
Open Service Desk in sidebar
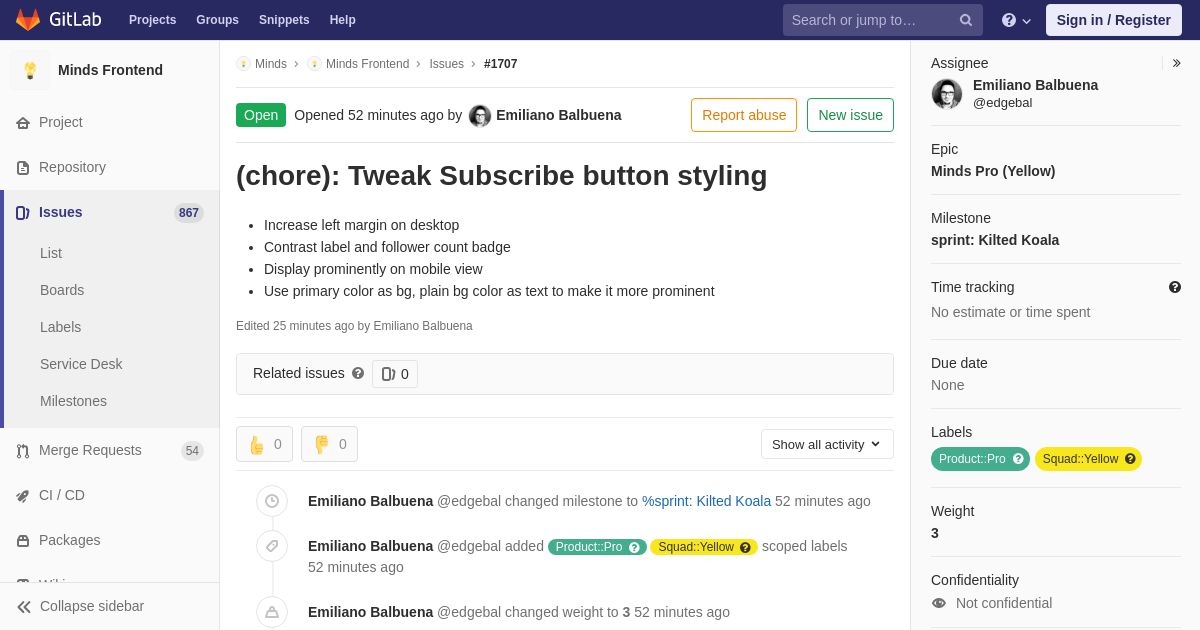(x=81, y=364)
